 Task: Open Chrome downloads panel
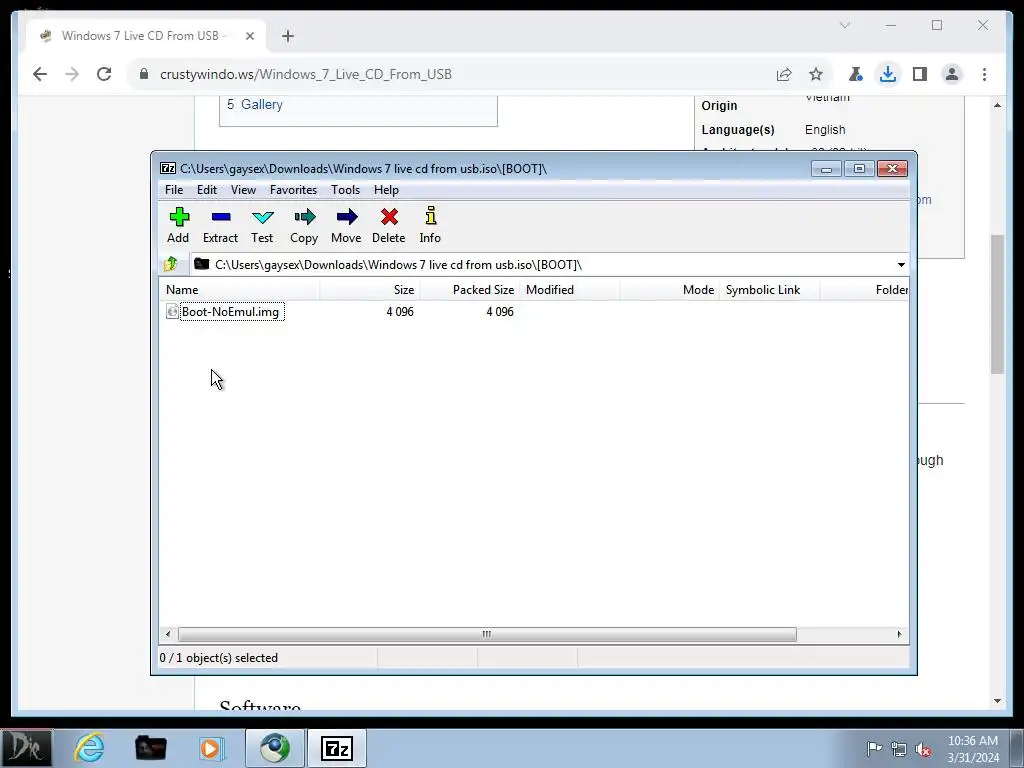click(888, 74)
